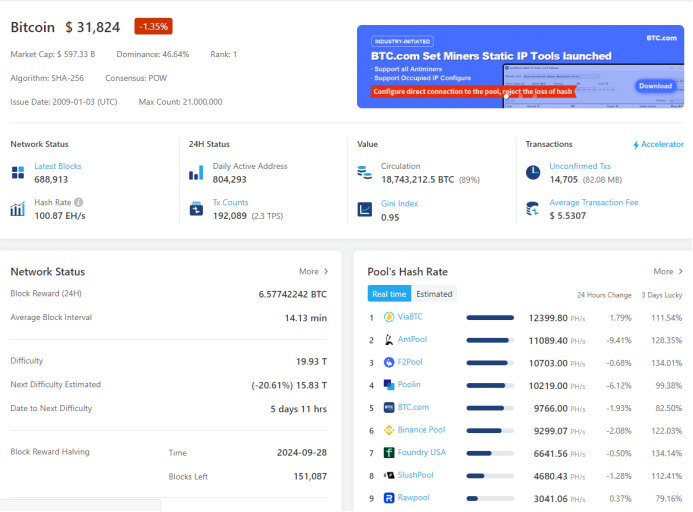Click the Poolin logo icon
Image resolution: width=693 pixels, height=512 pixels.
click(x=389, y=385)
